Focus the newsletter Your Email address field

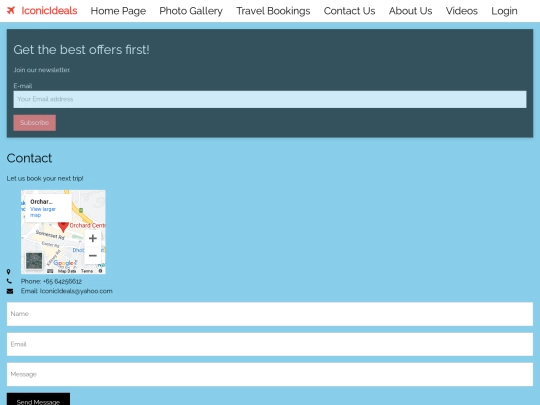[x=270, y=99]
